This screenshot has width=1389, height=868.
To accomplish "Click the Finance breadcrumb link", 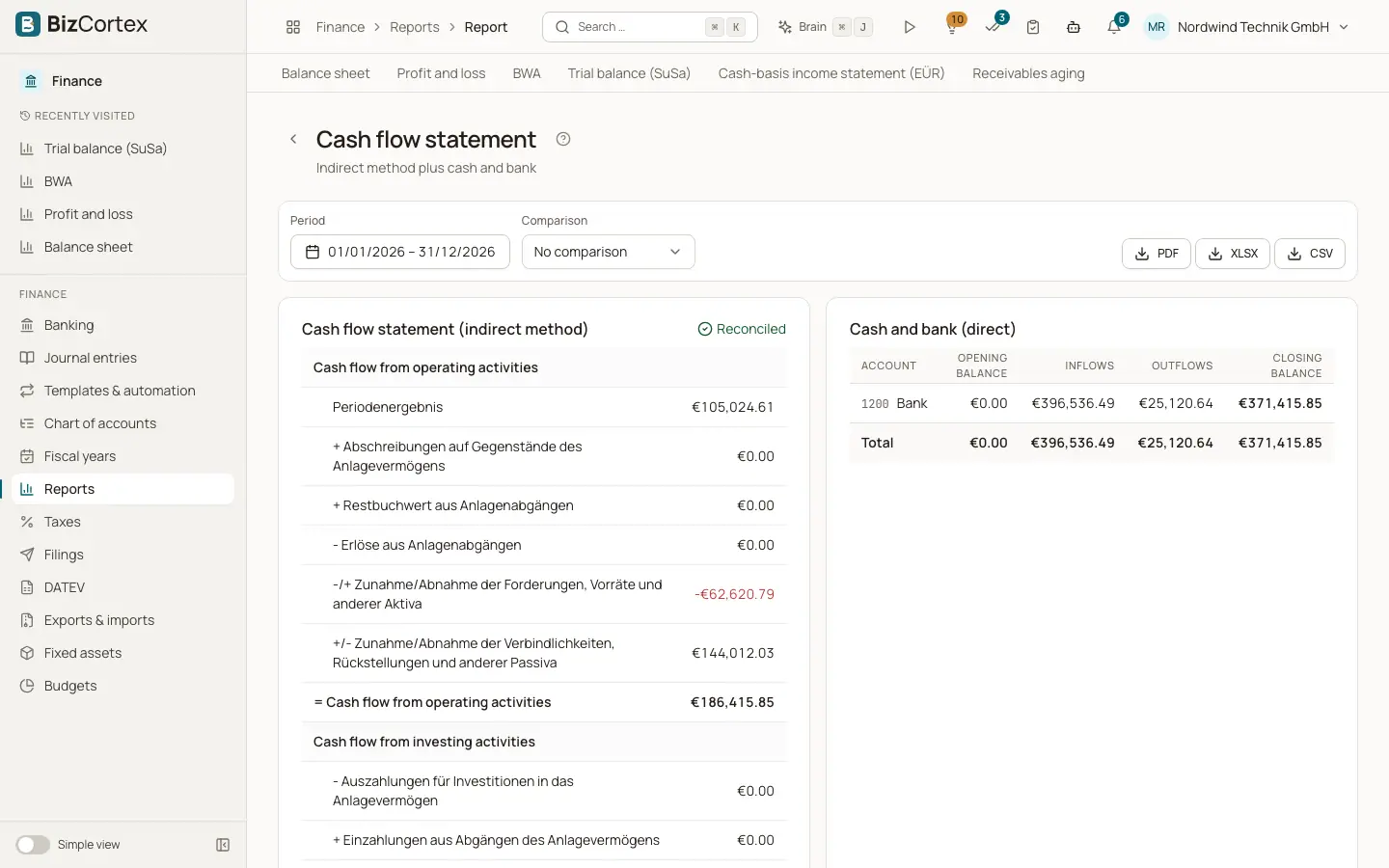I will click(340, 27).
